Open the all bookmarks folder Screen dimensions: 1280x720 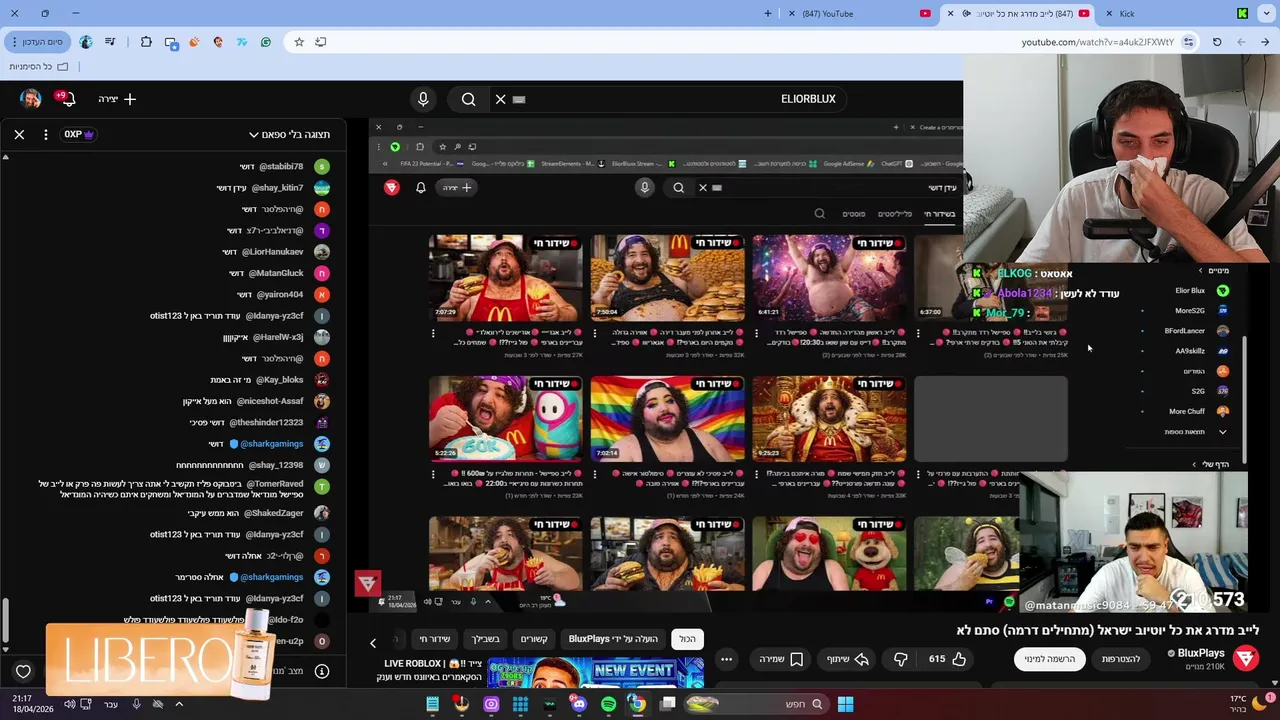tap(39, 66)
